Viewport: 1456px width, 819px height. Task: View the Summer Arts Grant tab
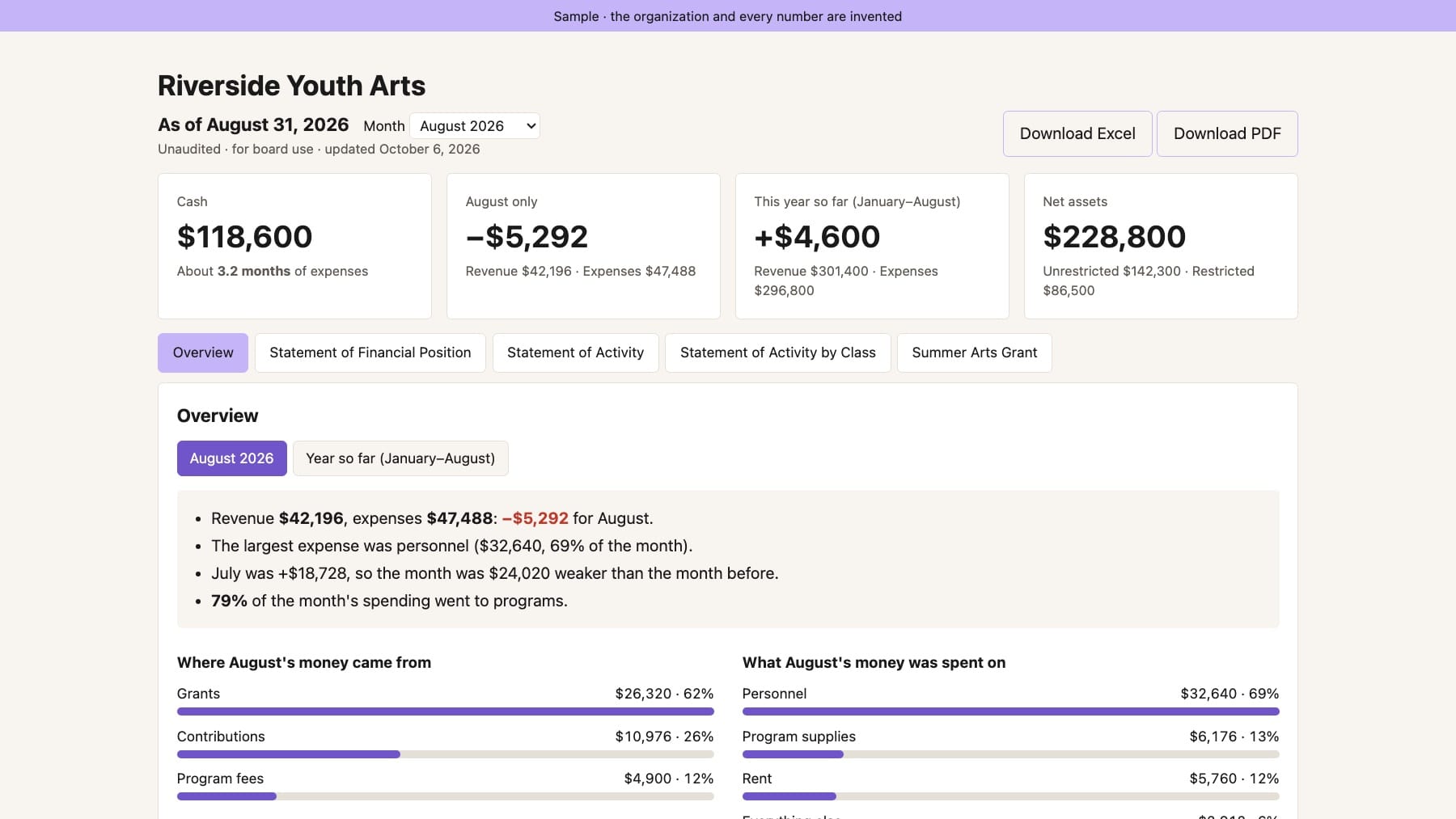tap(975, 353)
